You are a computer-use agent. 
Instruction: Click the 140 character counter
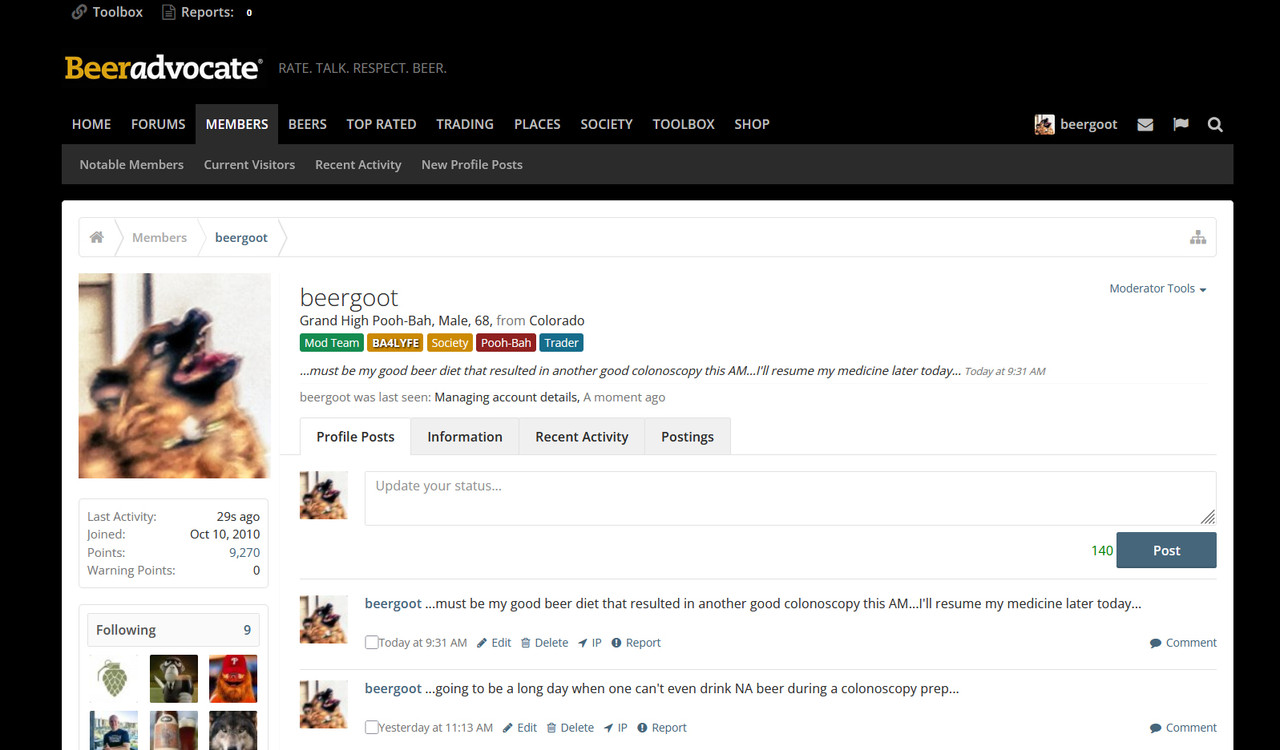[1102, 550]
